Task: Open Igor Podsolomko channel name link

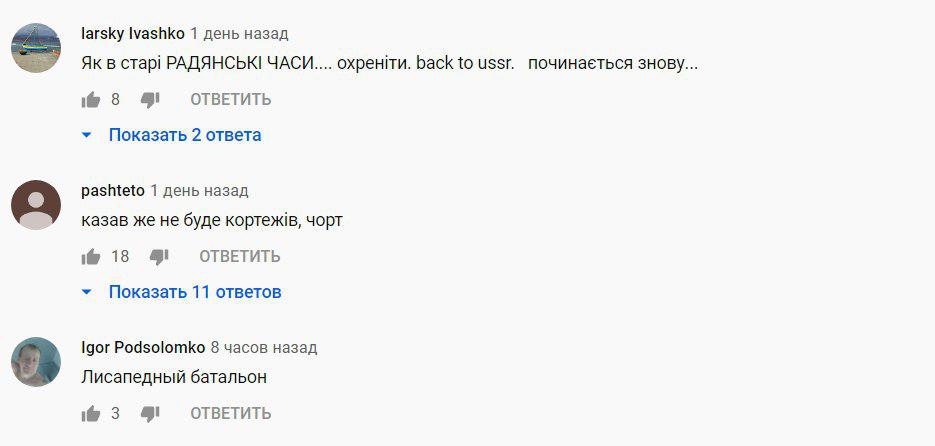Action: point(143,347)
